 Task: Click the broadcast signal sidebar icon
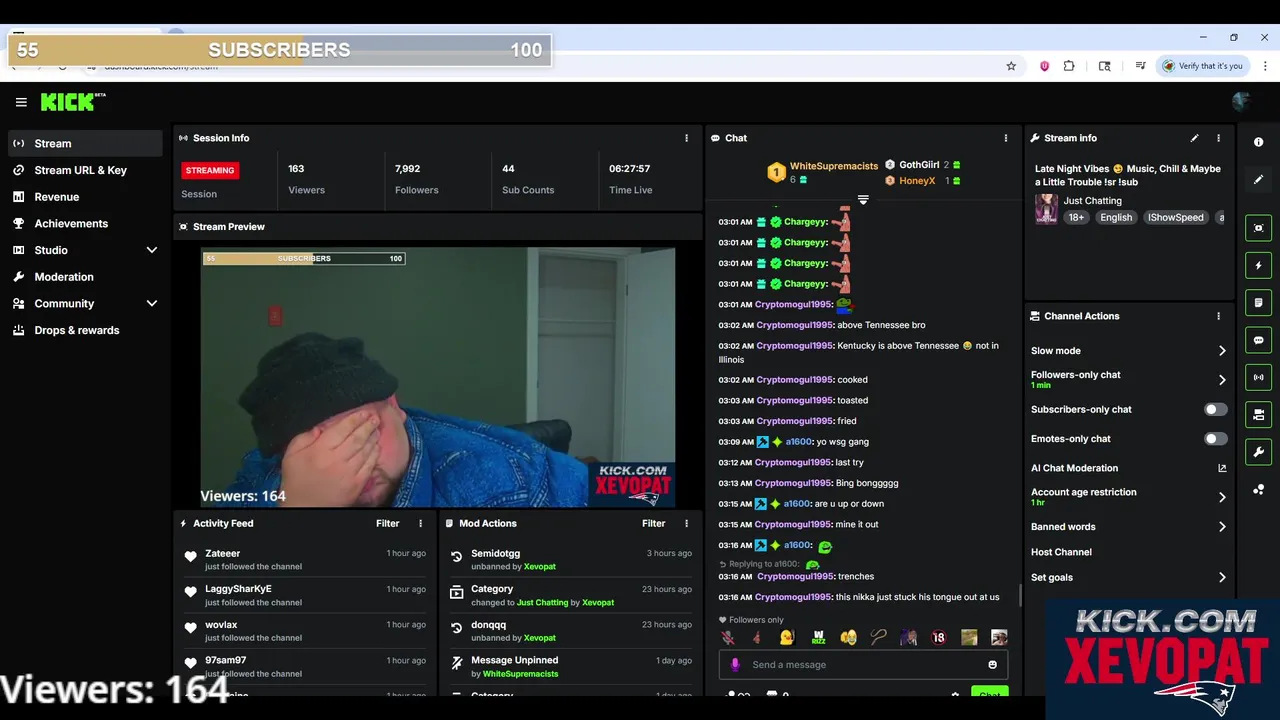(1258, 377)
